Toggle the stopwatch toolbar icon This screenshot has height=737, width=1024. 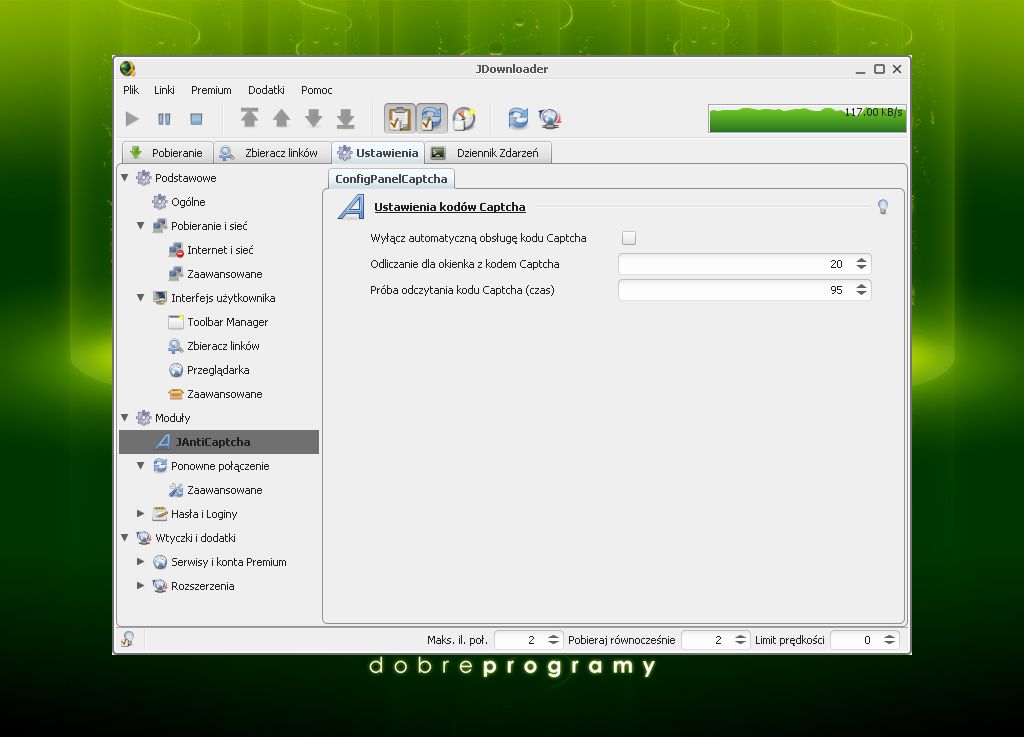[464, 118]
